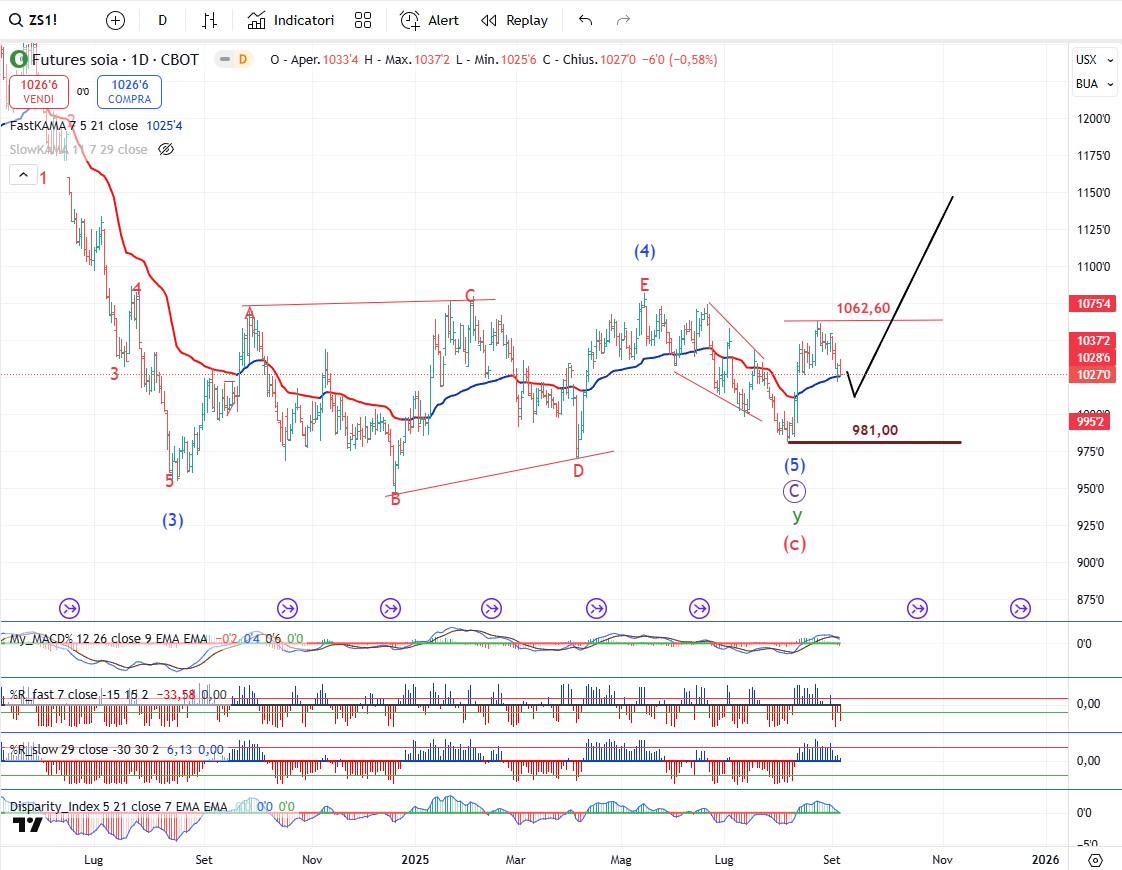Image resolution: width=1122 pixels, height=870 pixels.
Task: Add a symbol to compare (plus icon)
Action: click(115, 20)
